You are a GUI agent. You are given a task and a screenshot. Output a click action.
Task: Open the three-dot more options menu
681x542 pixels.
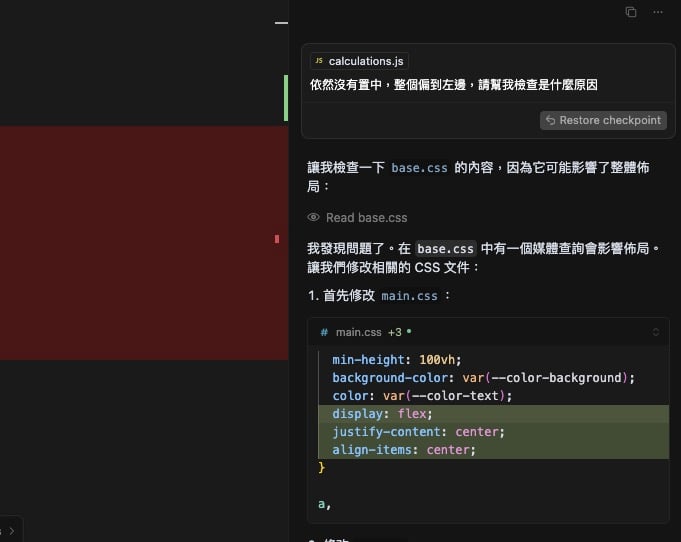[x=657, y=12]
